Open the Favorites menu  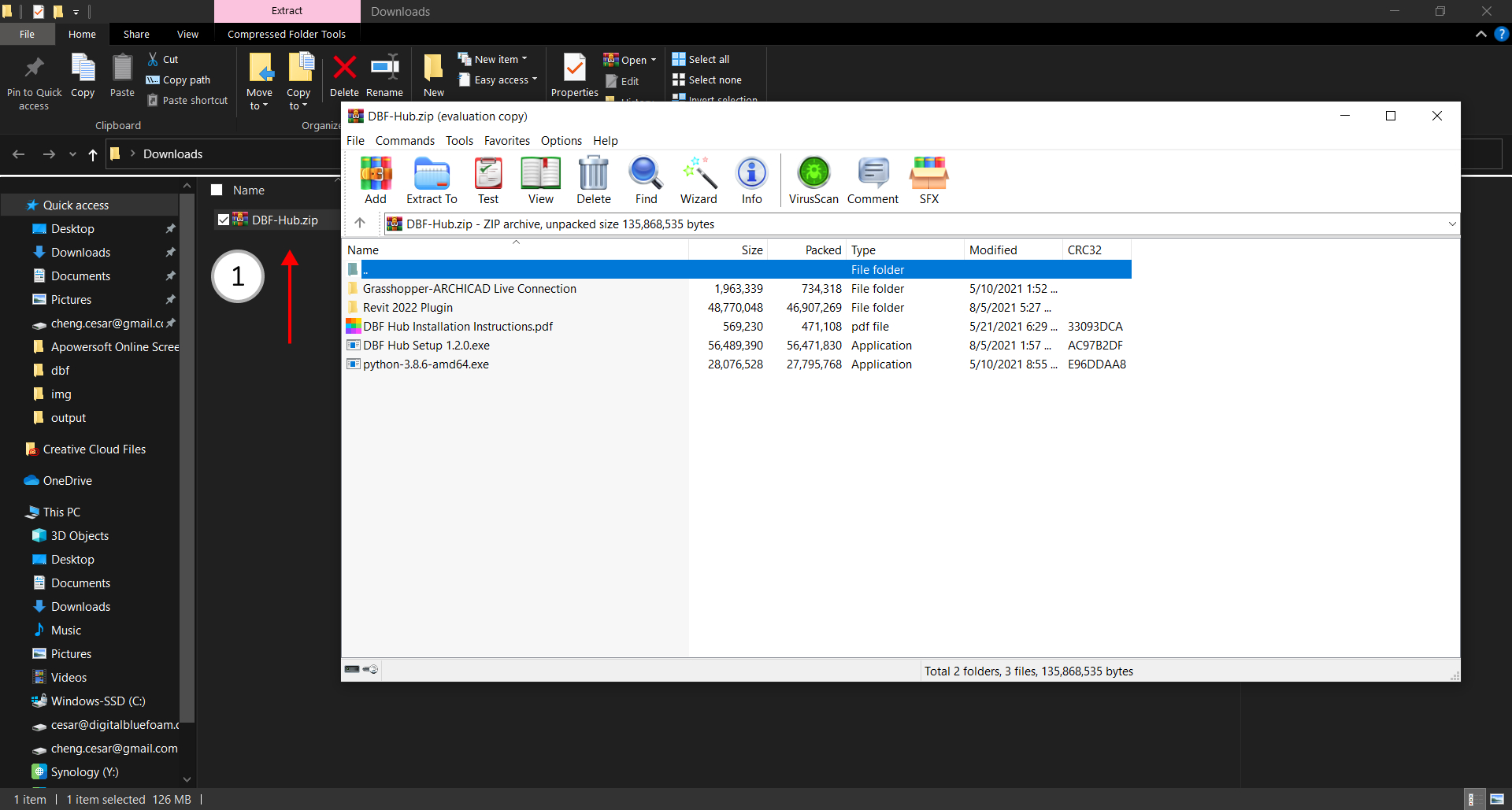[507, 141]
